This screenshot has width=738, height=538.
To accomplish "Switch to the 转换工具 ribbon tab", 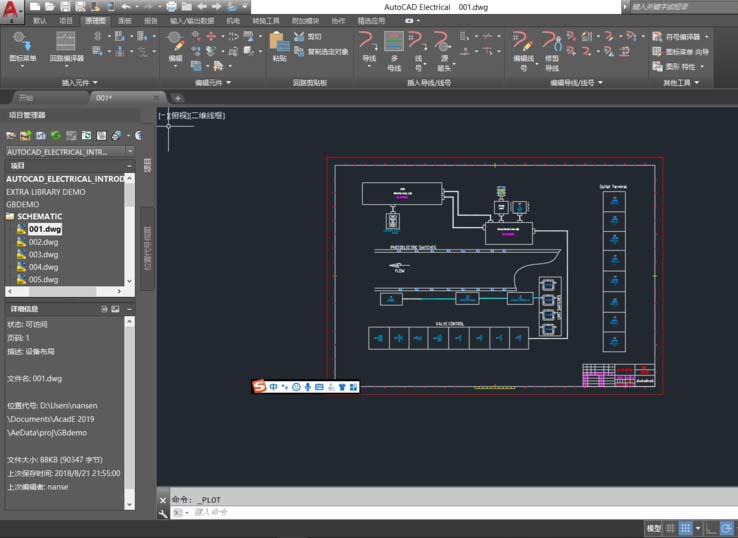I will (x=265, y=21).
